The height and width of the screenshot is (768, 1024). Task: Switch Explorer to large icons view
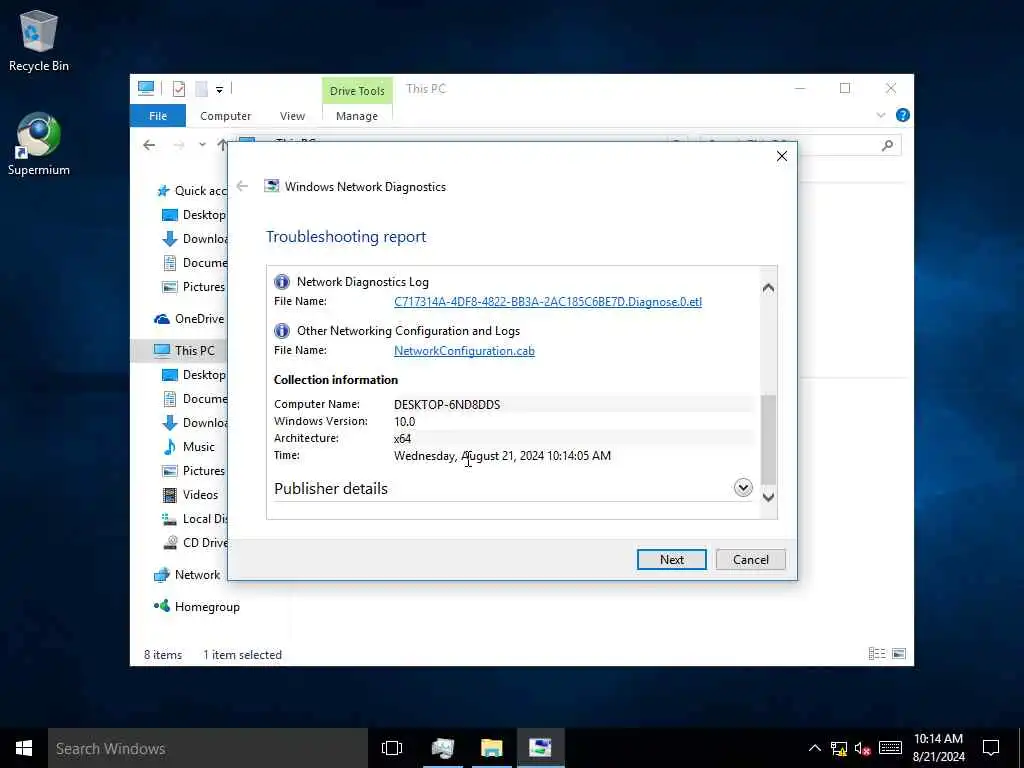point(899,654)
